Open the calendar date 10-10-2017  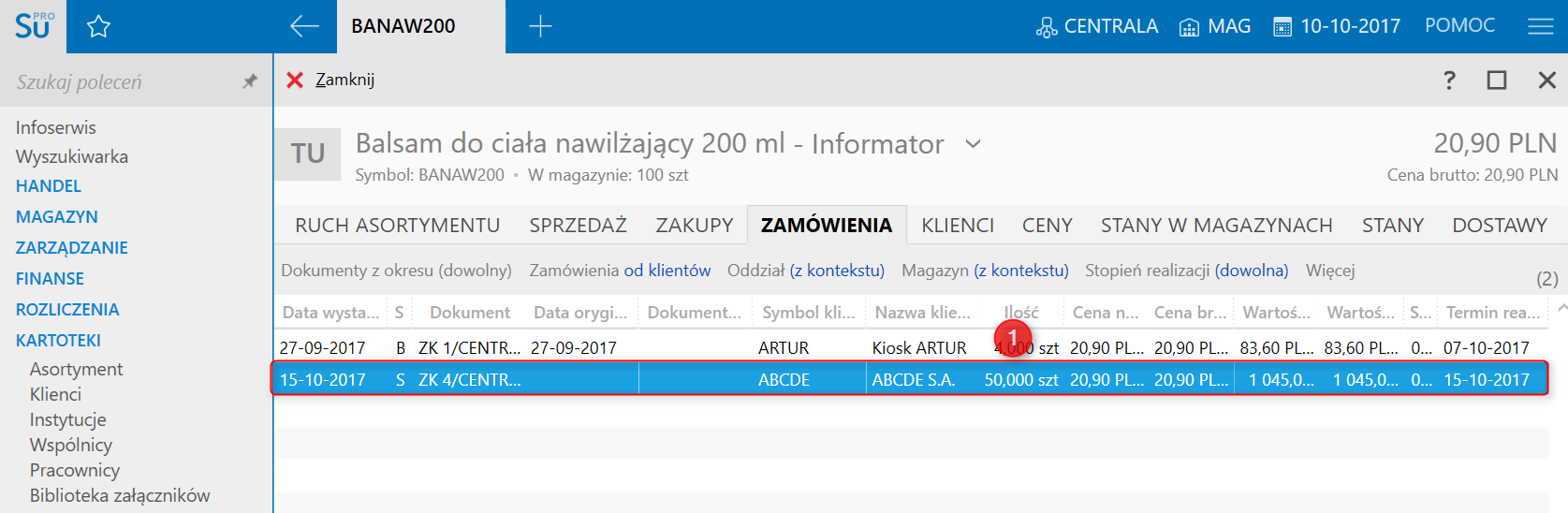point(1282,27)
